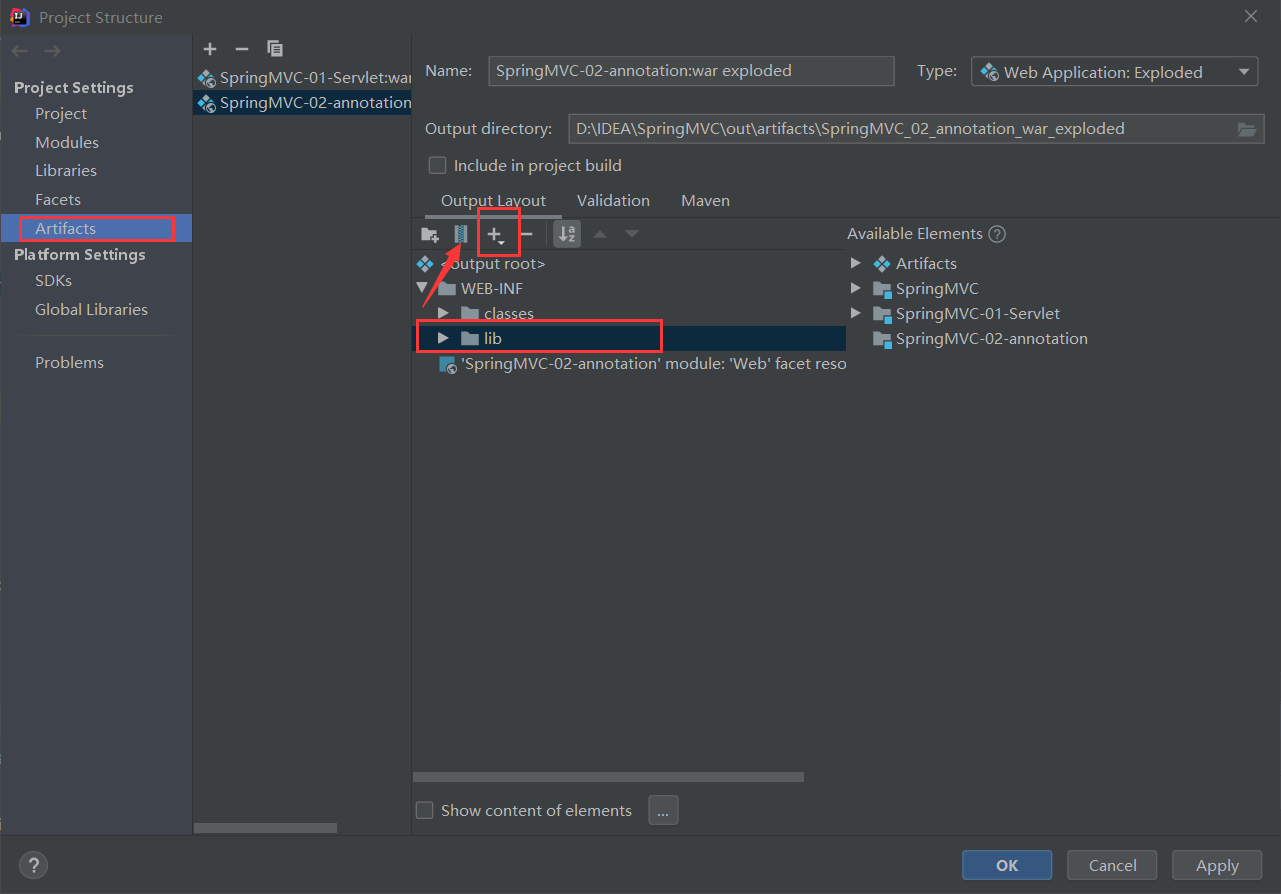This screenshot has height=894, width=1281.
Task: Click the artifact Name input field
Action: (x=691, y=71)
